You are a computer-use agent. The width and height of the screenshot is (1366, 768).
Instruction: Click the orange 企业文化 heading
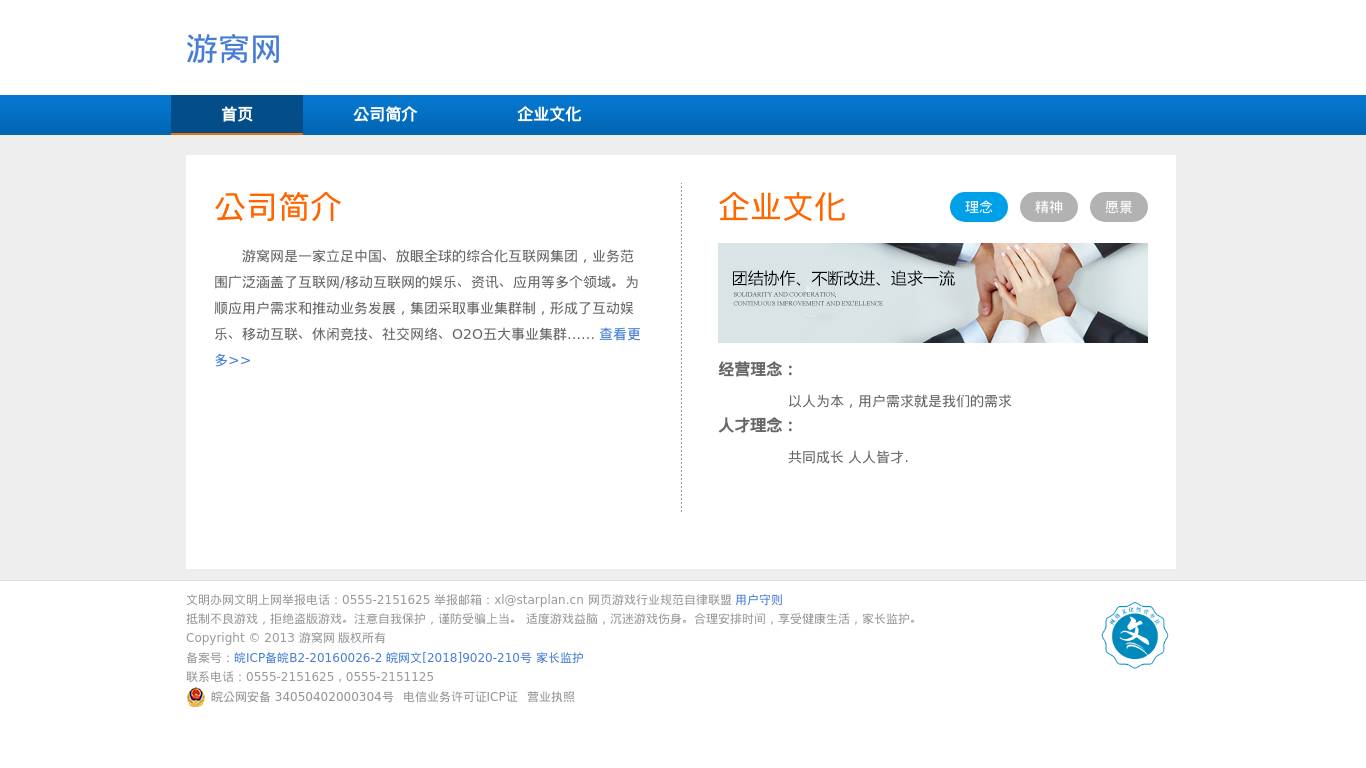[x=782, y=208]
